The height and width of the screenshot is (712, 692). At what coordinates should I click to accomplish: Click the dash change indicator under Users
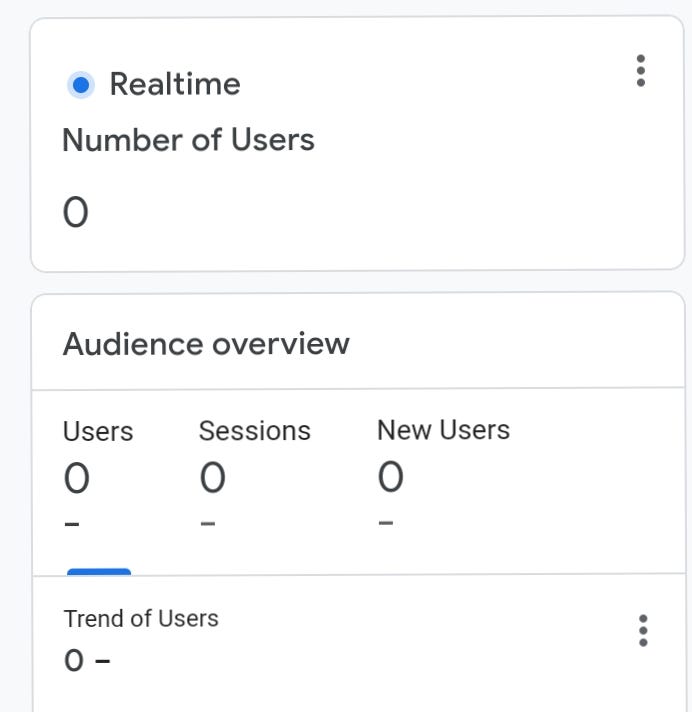click(72, 524)
